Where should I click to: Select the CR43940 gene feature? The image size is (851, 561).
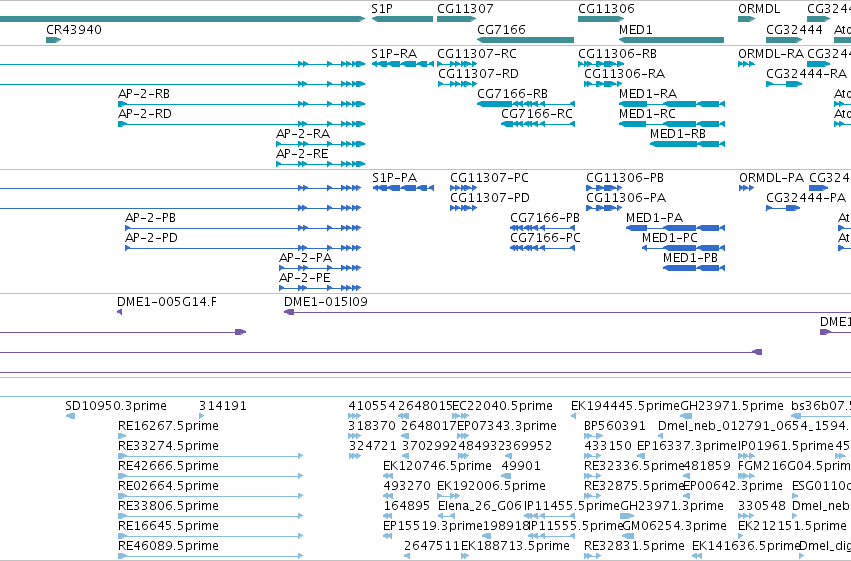[53, 40]
